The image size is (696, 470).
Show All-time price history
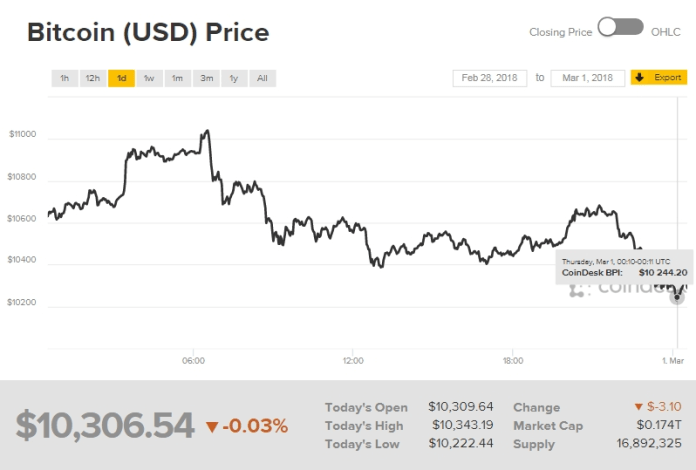click(261, 78)
